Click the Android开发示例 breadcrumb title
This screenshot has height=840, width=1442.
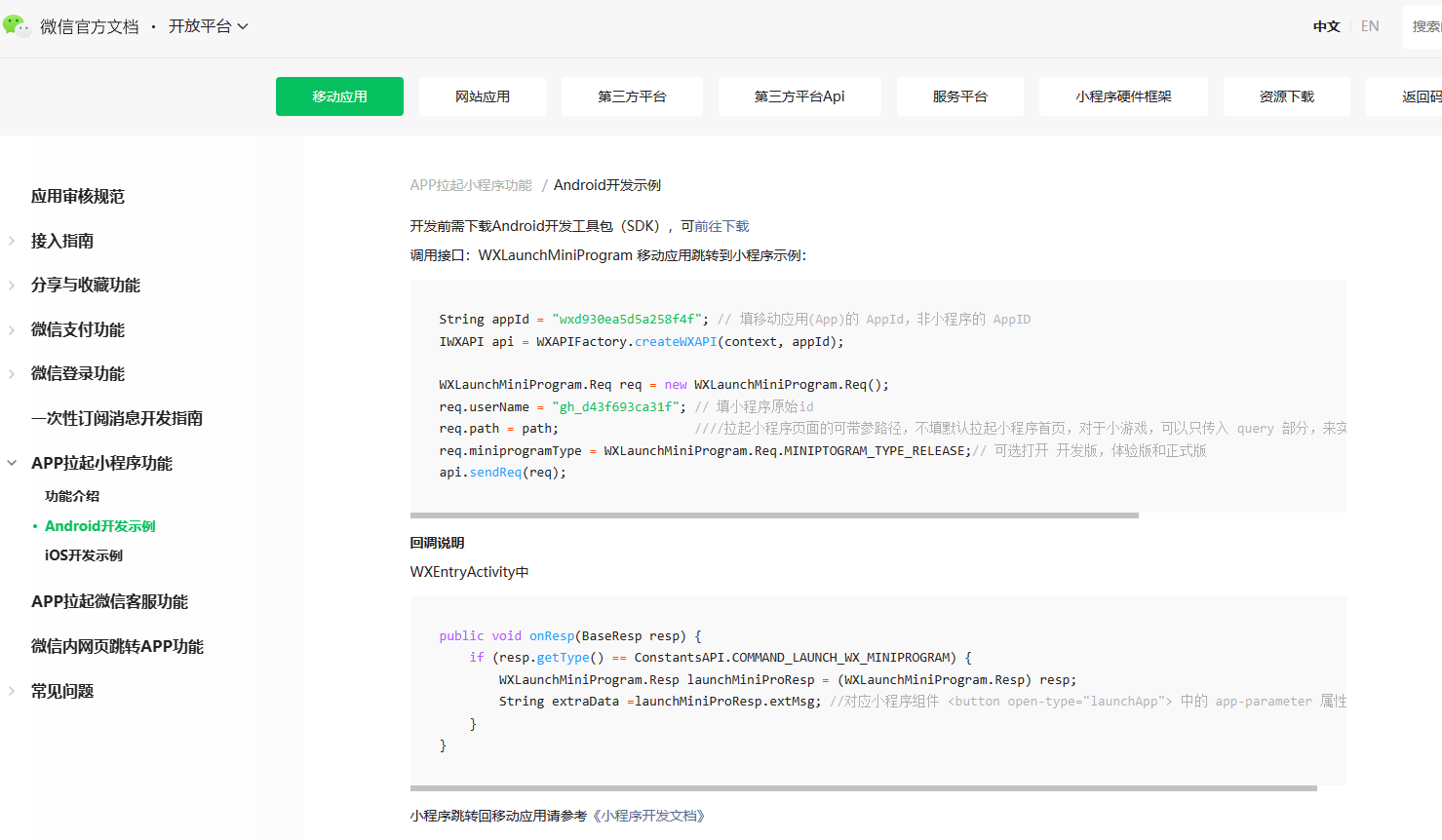coord(607,185)
